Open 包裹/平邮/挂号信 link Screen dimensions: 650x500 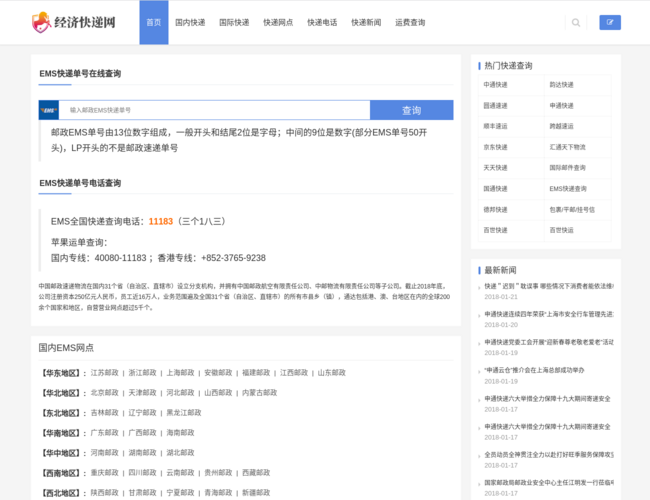[x=572, y=209]
